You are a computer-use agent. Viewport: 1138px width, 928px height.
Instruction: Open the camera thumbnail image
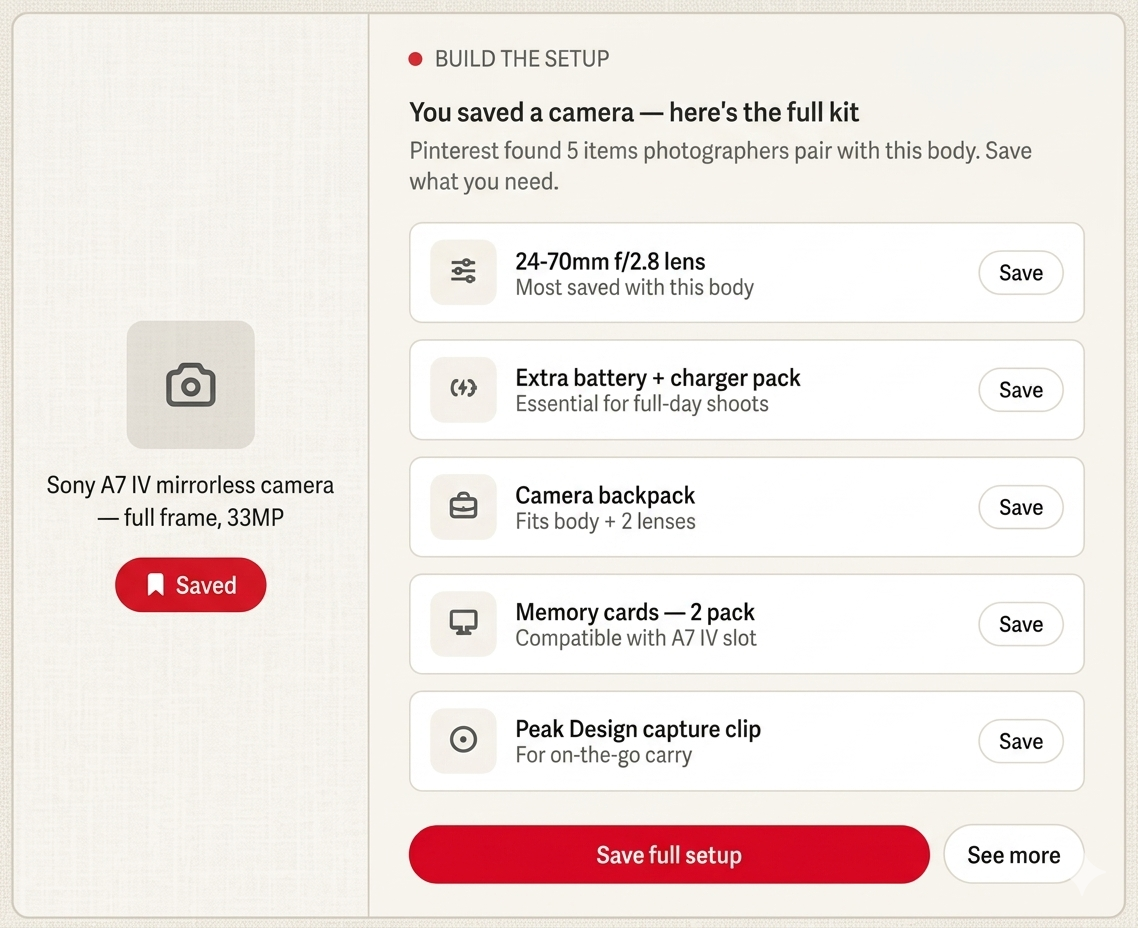(x=191, y=385)
